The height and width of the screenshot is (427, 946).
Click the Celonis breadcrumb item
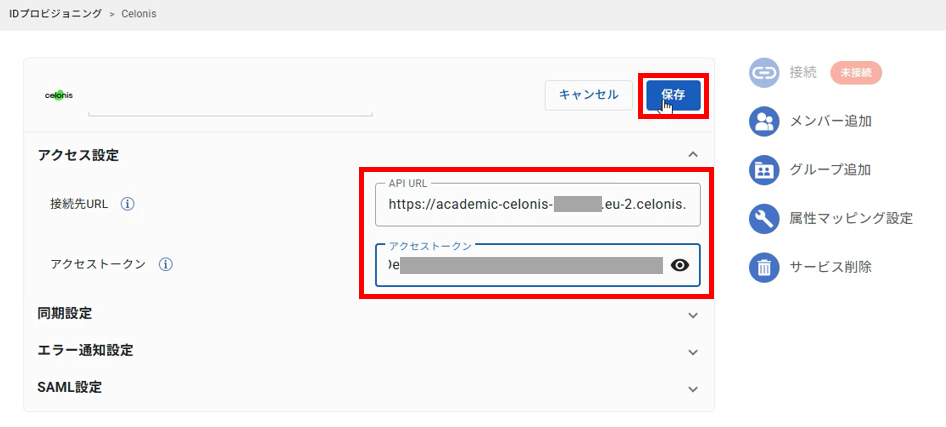(139, 13)
